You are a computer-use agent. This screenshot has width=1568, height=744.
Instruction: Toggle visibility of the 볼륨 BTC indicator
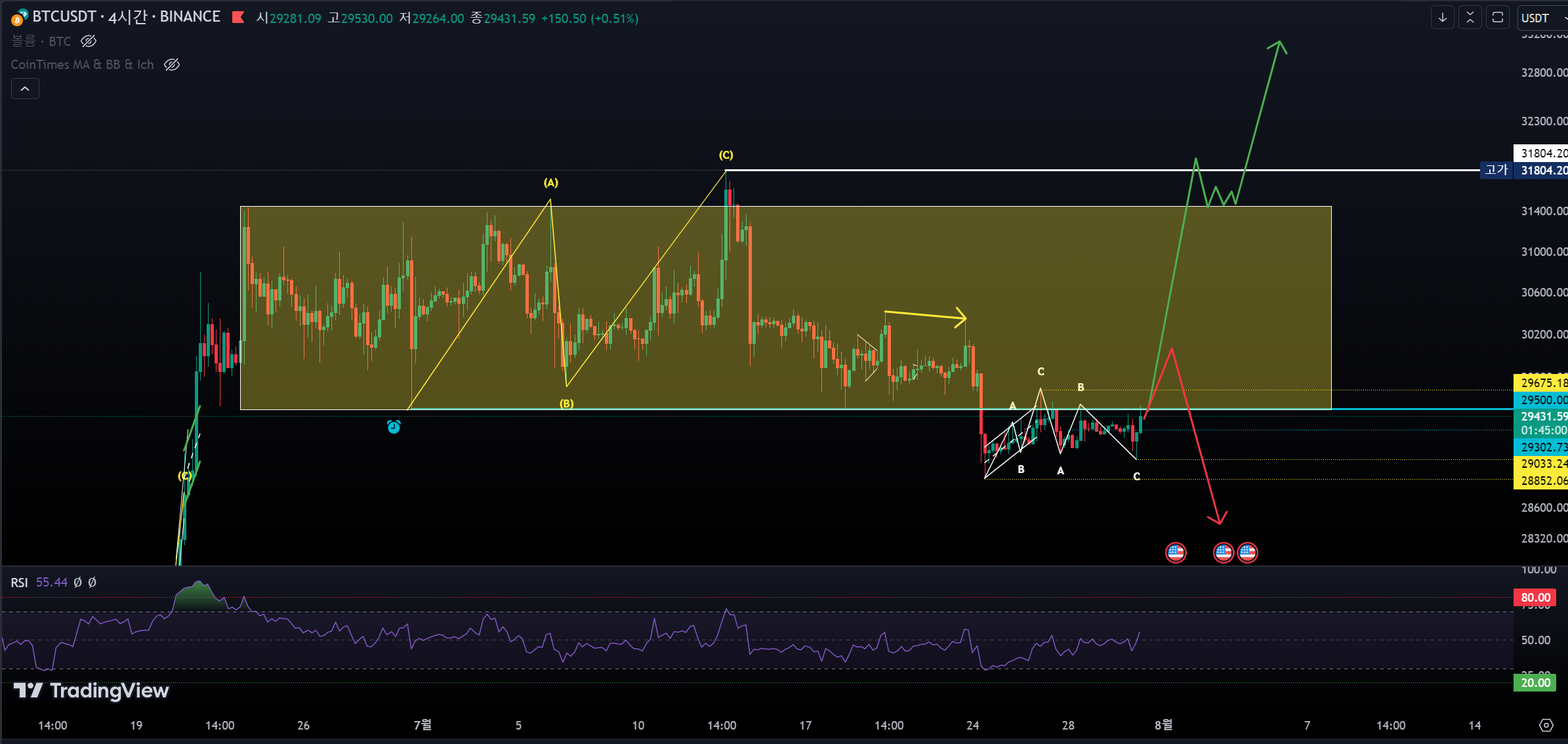click(89, 41)
